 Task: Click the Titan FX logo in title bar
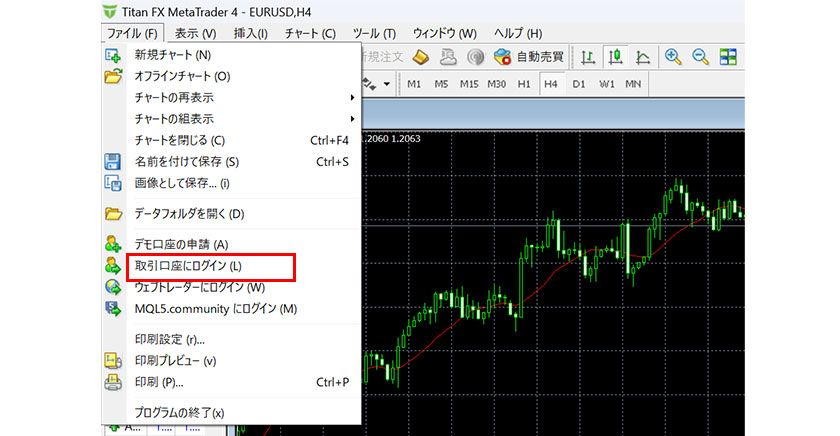(110, 11)
